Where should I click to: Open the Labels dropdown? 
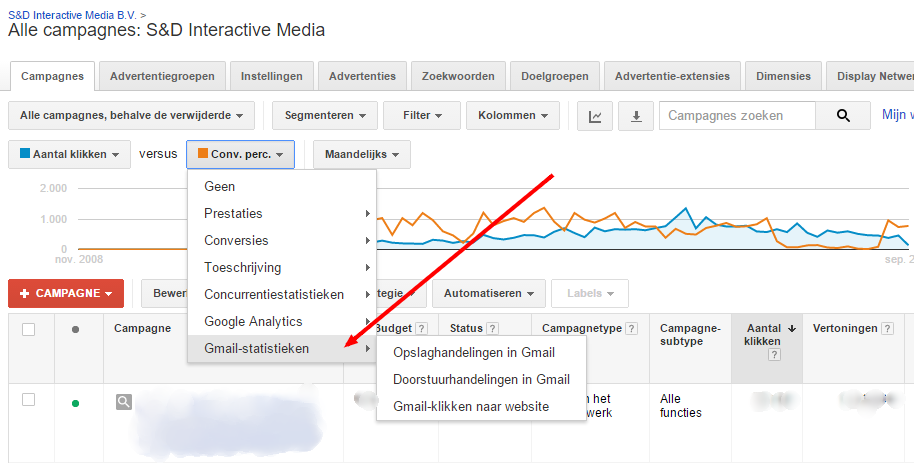coord(590,293)
